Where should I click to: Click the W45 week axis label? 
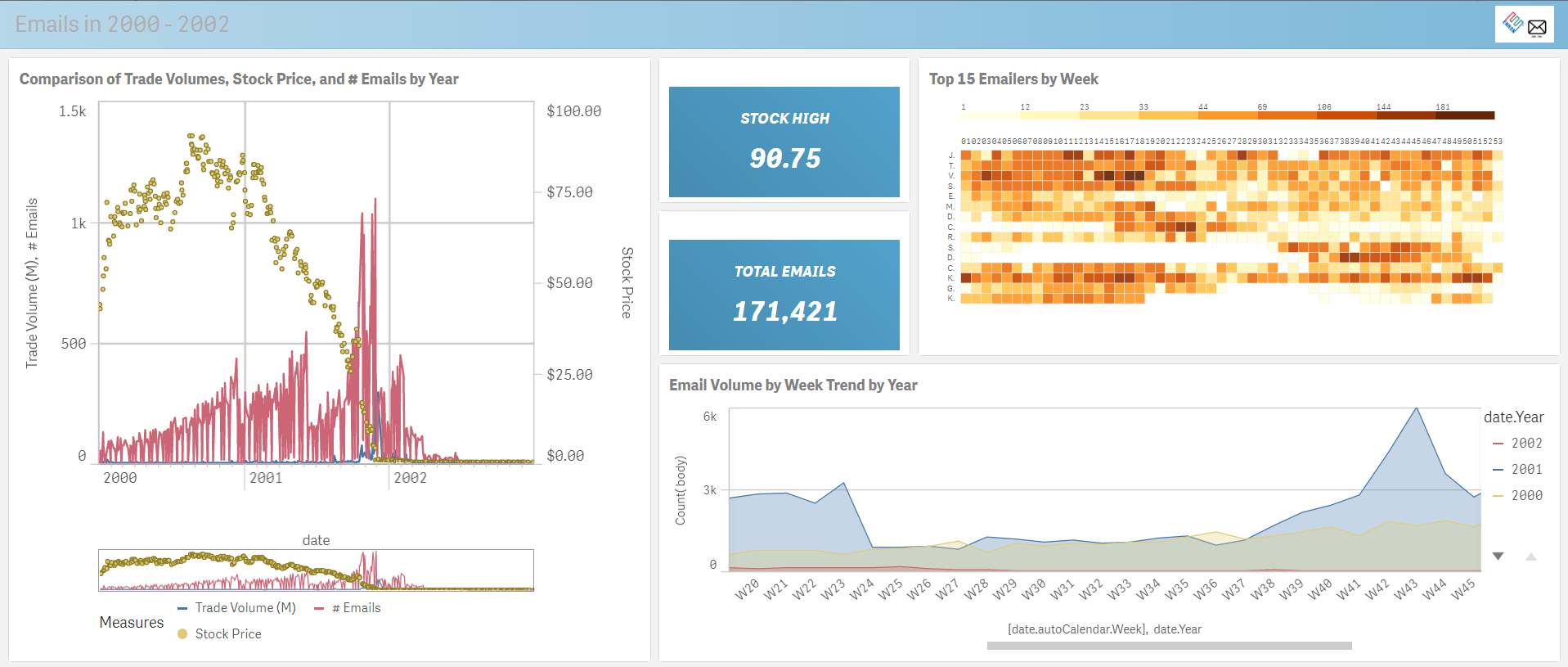[1462, 589]
